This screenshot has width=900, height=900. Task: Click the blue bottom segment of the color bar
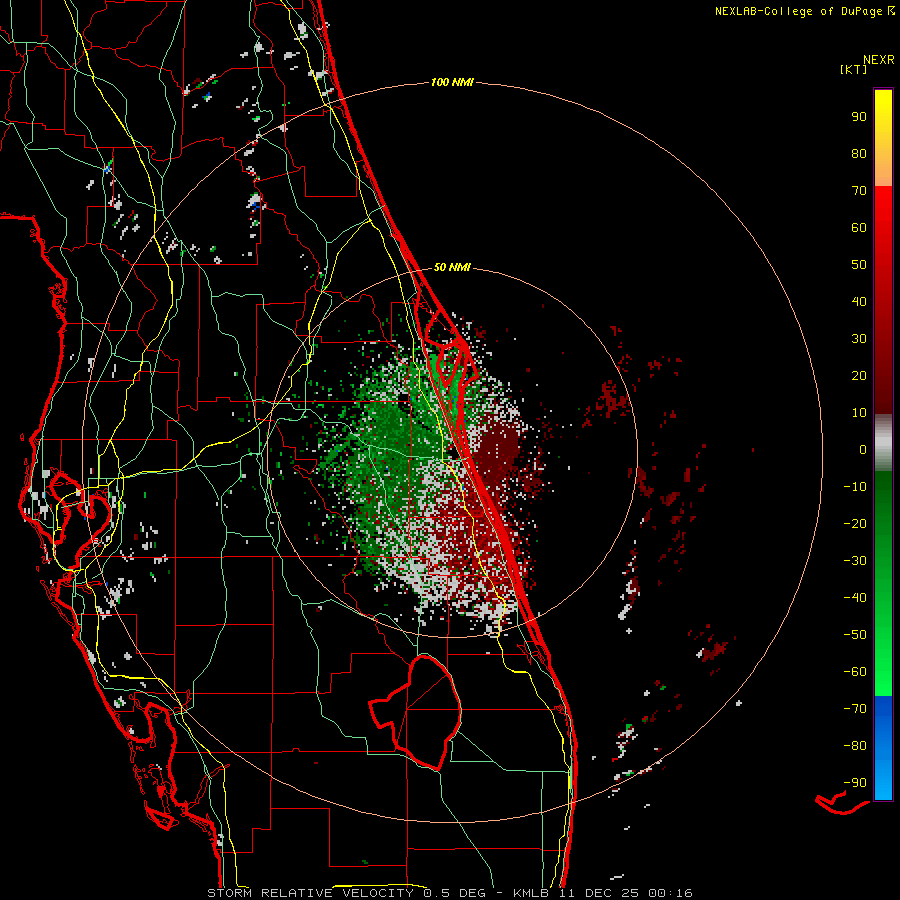[x=883, y=747]
